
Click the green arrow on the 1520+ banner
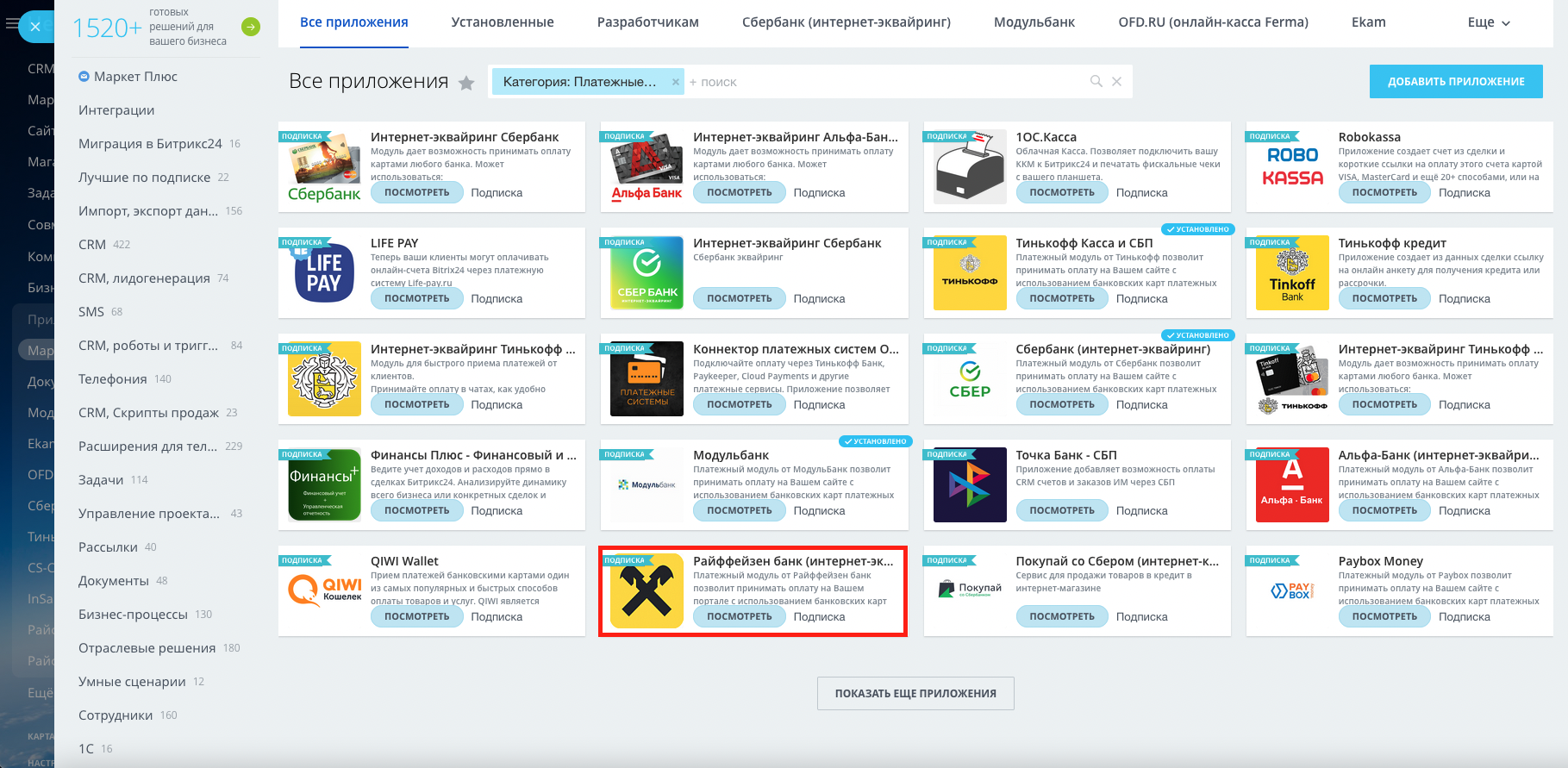[250, 27]
